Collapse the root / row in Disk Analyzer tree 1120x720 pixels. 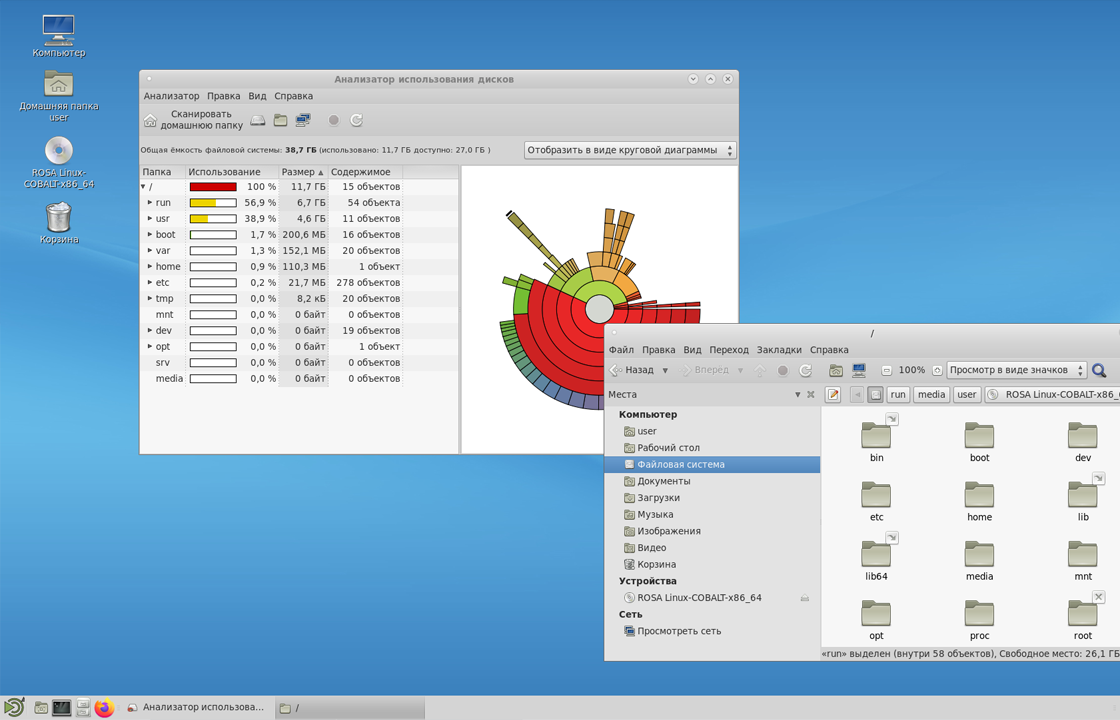pyautogui.click(x=143, y=186)
